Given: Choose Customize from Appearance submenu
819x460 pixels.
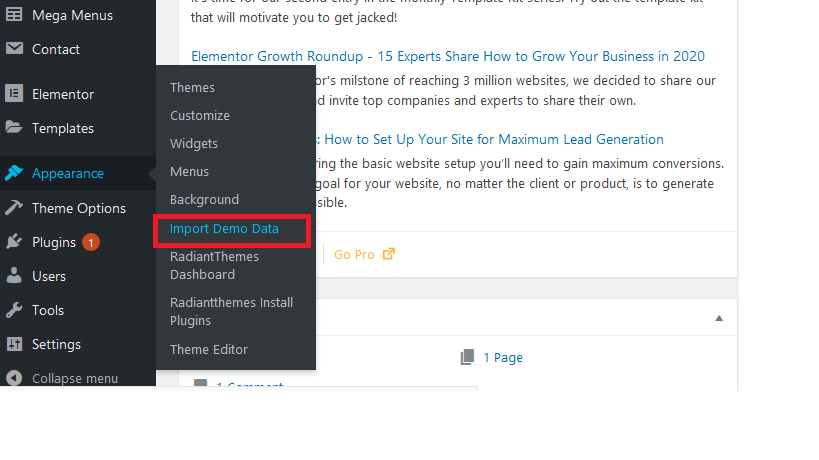Looking at the screenshot, I should 199,116.
